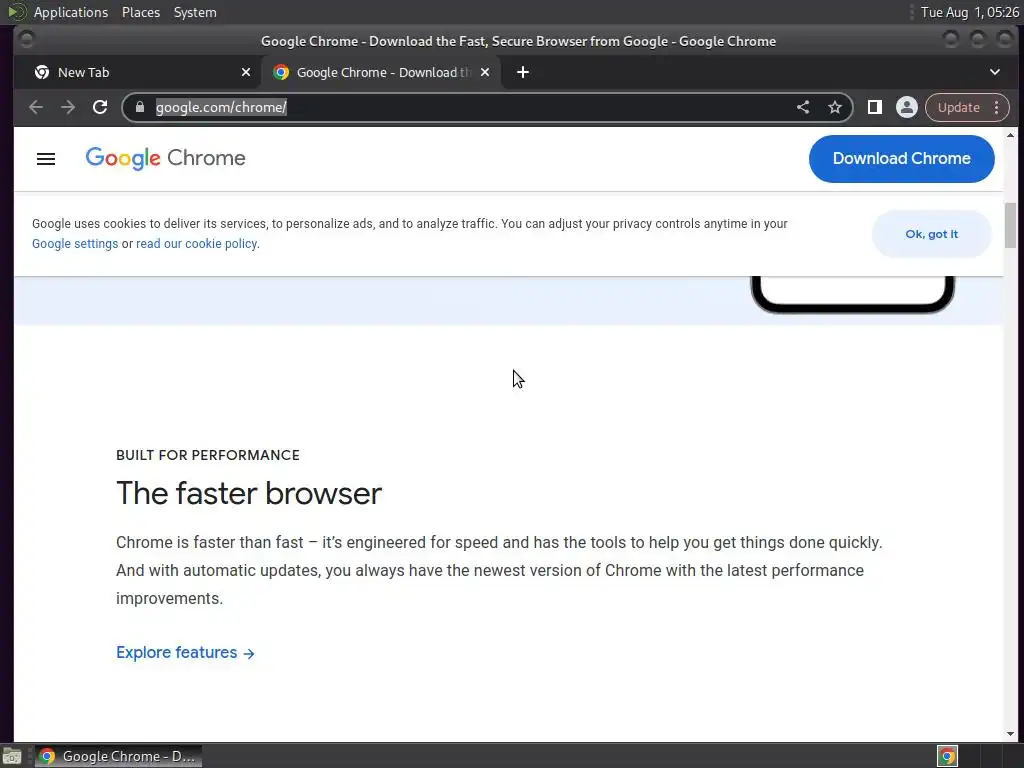
Task: Bookmark this tab with the star icon
Action: pos(835,107)
